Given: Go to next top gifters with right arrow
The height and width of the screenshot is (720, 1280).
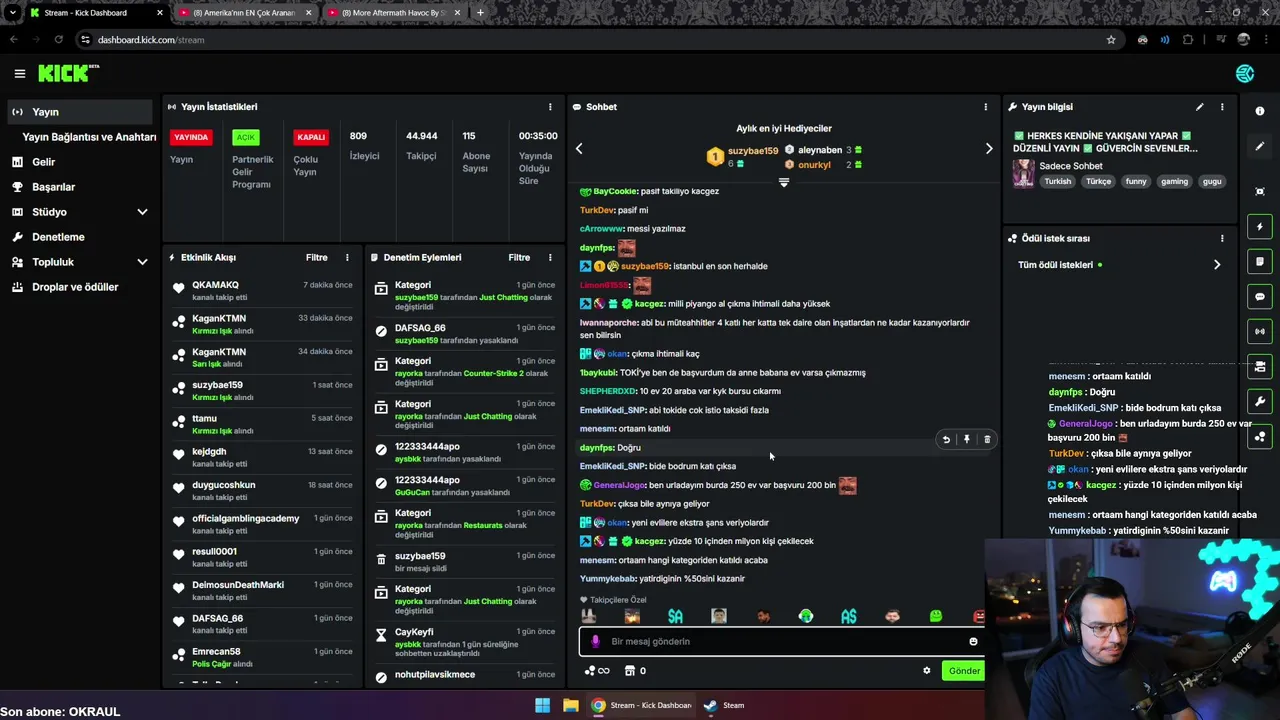Looking at the screenshot, I should click(x=989, y=148).
